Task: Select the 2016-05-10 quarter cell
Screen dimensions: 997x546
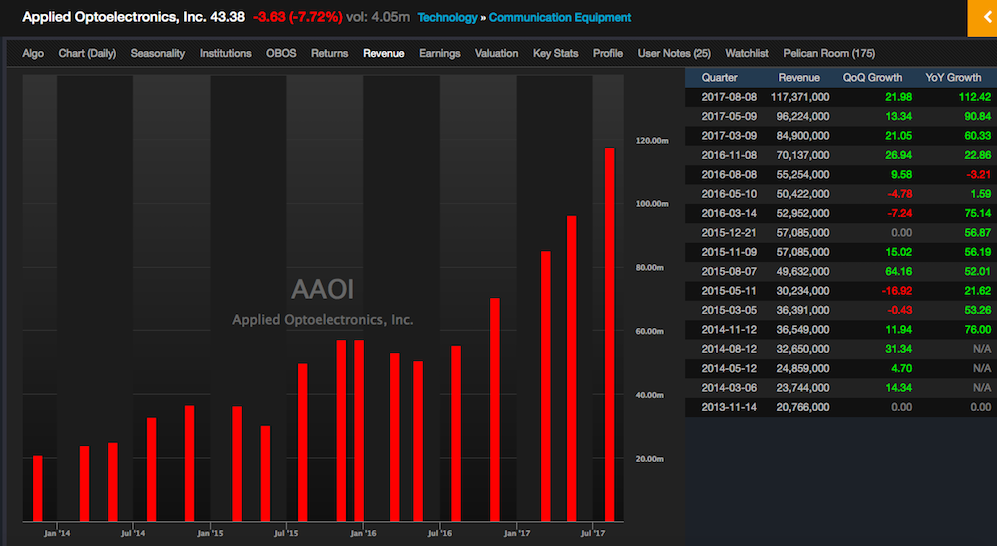Action: coord(729,194)
